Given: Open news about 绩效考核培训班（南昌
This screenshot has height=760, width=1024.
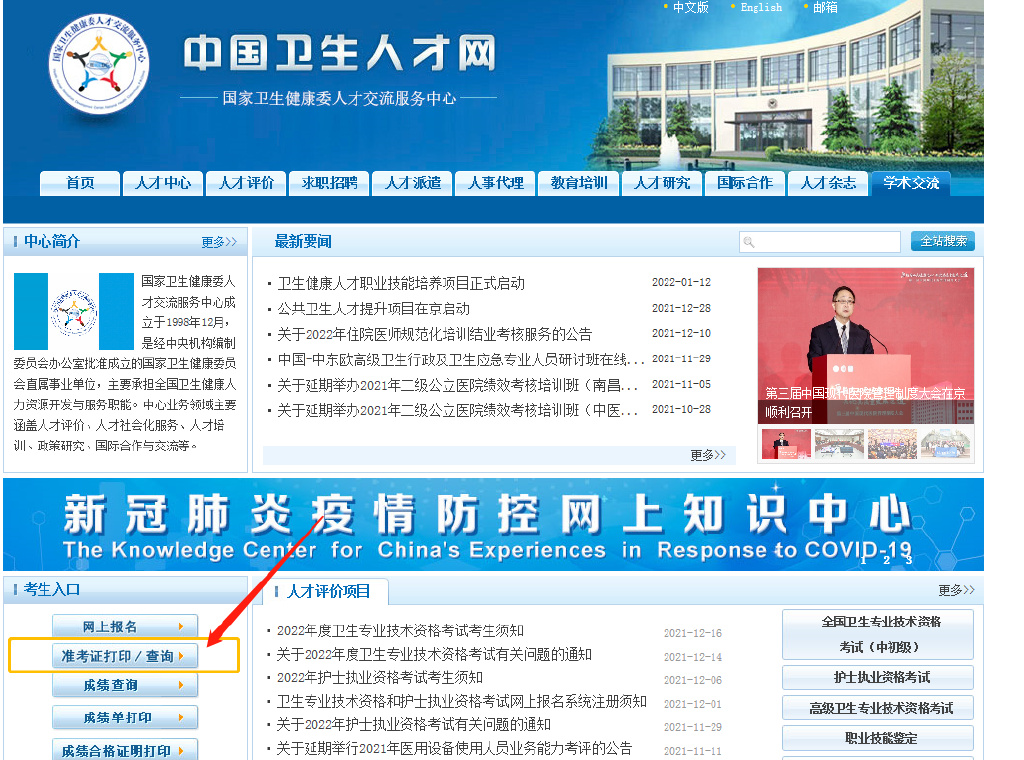Looking at the screenshot, I should click(457, 385).
